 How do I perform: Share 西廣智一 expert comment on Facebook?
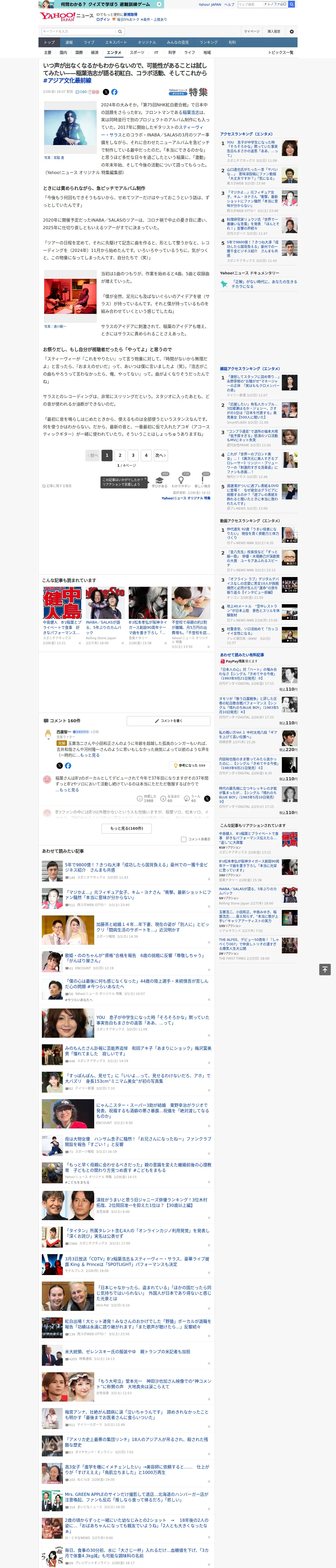(x=68, y=766)
